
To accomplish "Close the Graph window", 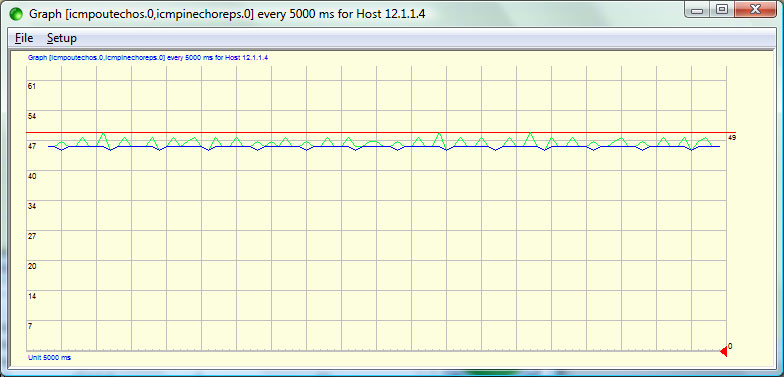I will 755,10.
